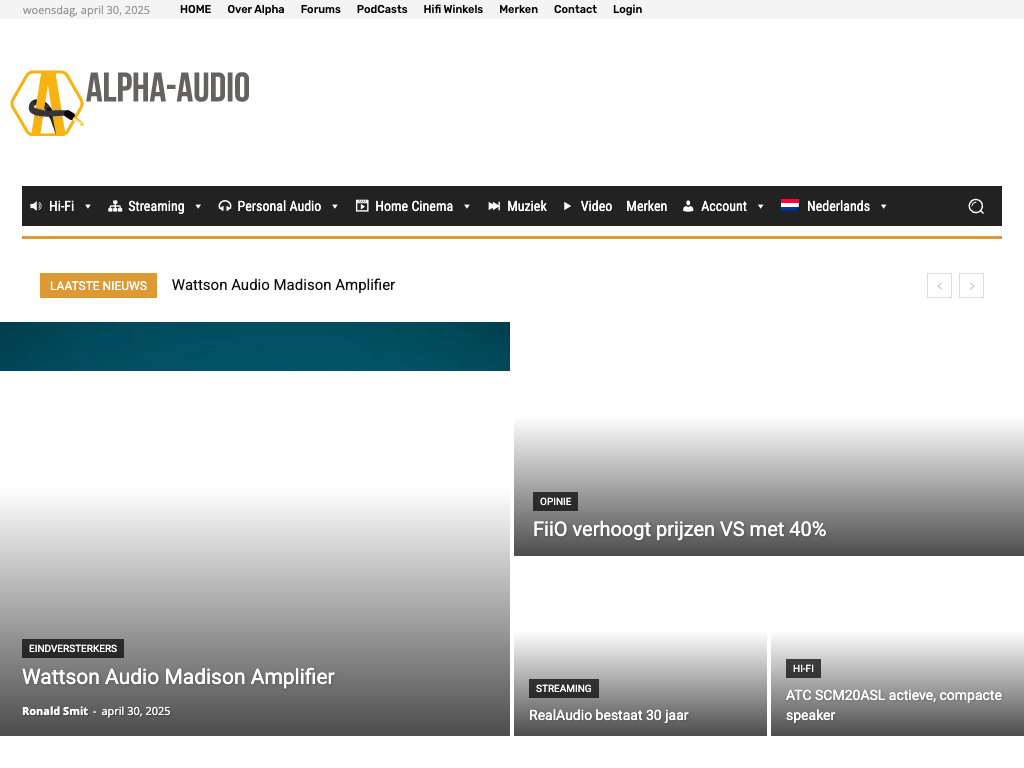Image resolution: width=1024 pixels, height=768 pixels.
Task: Expand the Nederlands language dropdown arrow
Action: (883, 207)
